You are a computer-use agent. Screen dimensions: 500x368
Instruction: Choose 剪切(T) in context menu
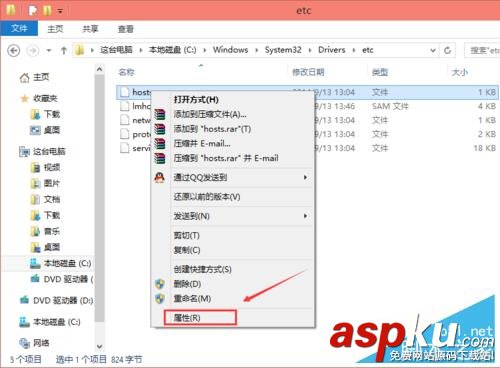click(233, 235)
